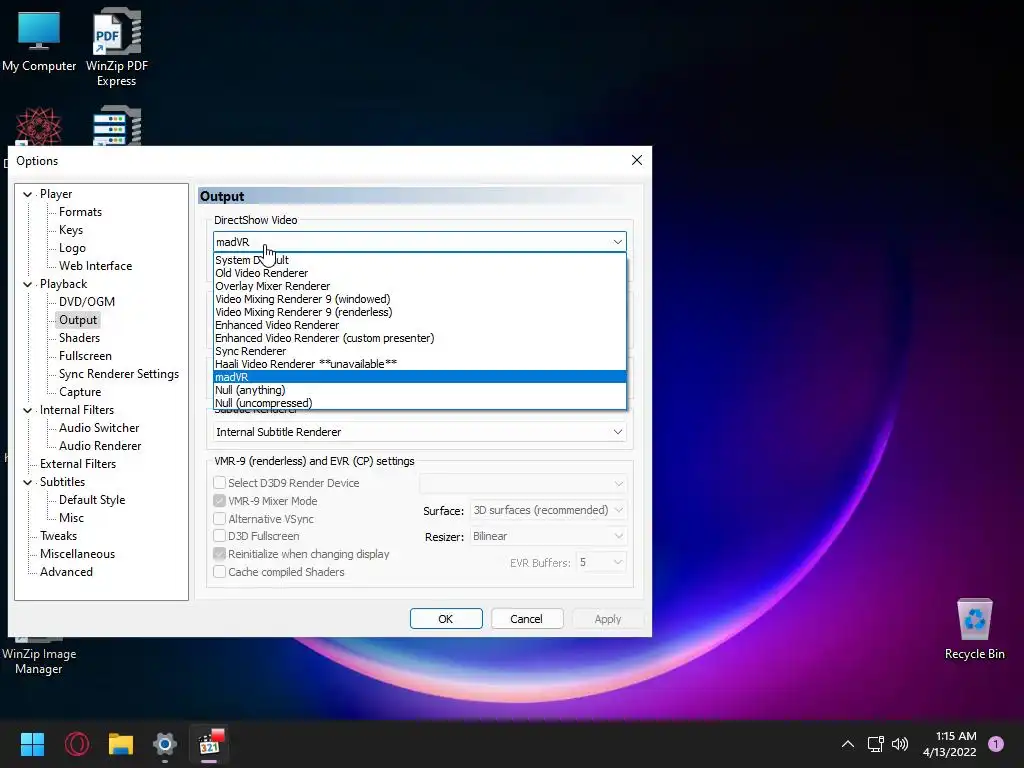Open Default Style subtitle settings
Viewport: 1024px width, 768px height.
pyautogui.click(x=92, y=500)
